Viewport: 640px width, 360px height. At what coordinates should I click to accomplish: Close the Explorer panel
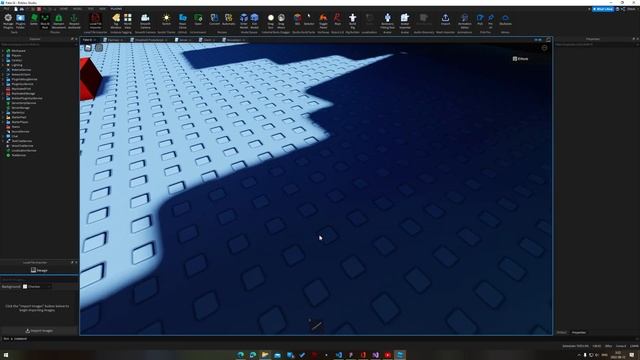click(76, 39)
